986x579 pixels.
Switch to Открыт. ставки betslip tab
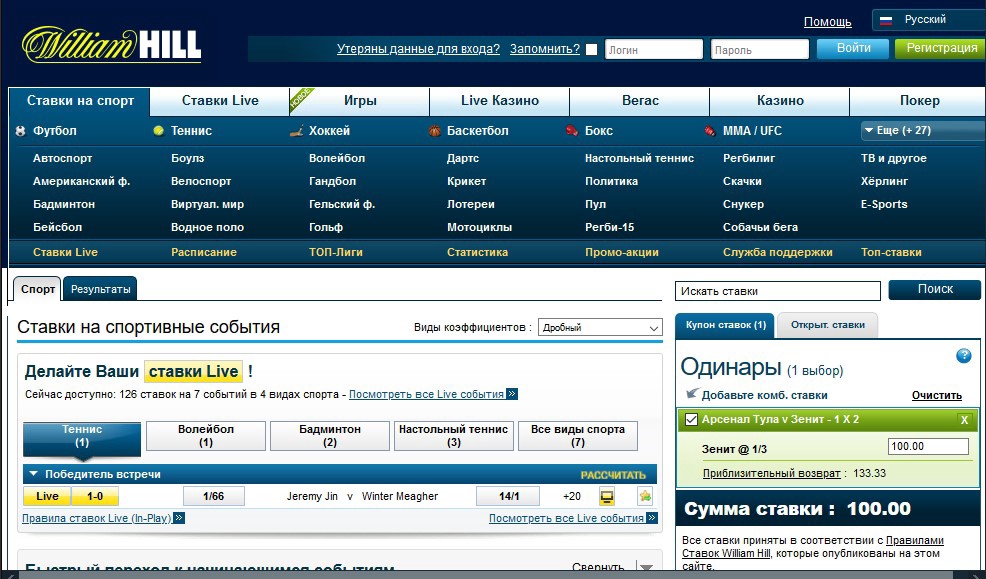point(828,326)
